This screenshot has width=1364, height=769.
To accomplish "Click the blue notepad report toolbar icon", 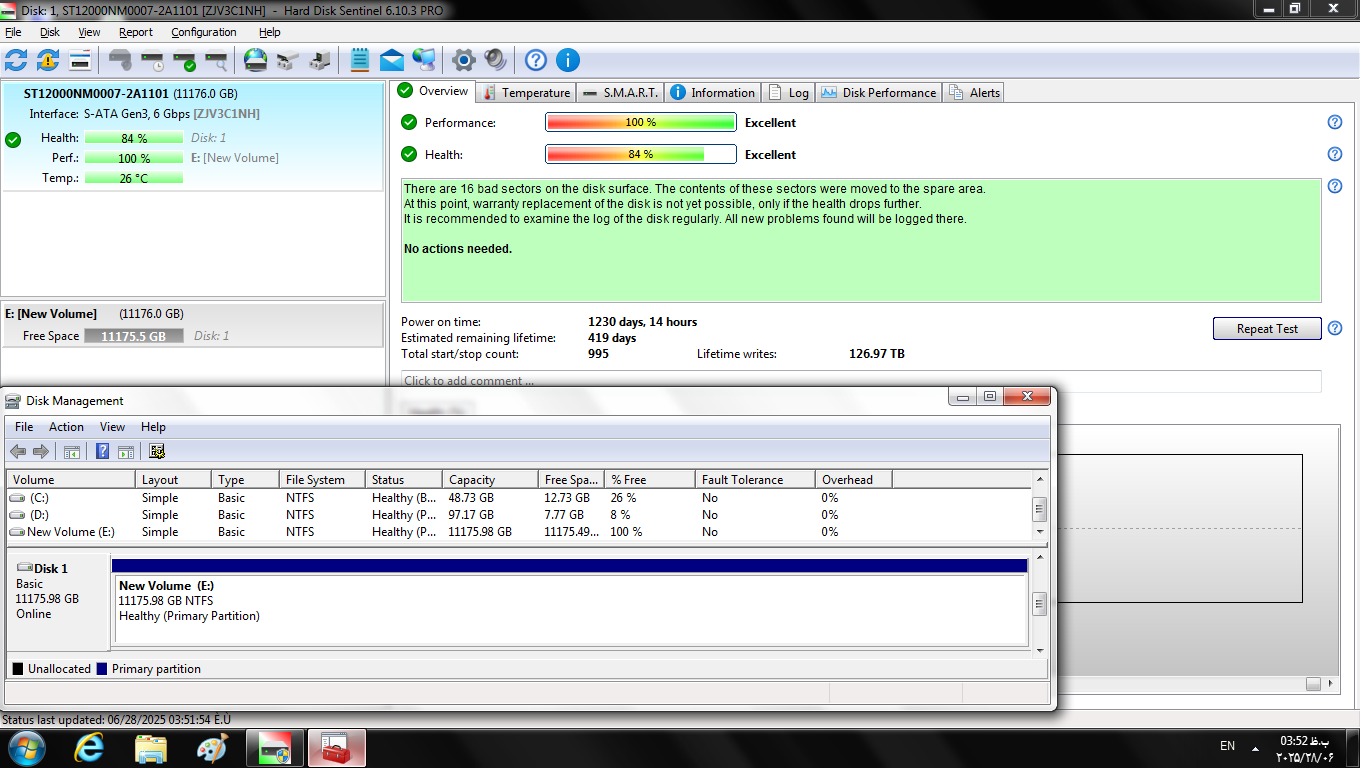I will (360, 60).
